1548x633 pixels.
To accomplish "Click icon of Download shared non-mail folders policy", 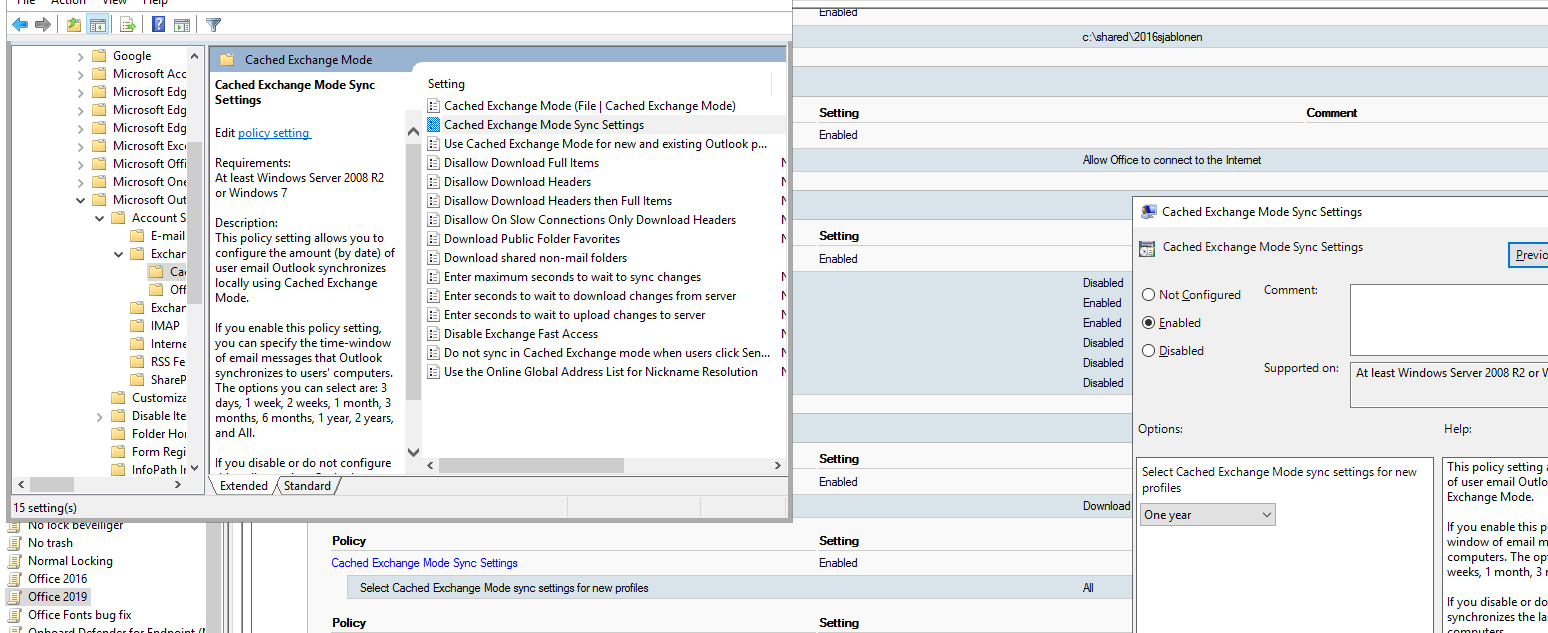I will coord(434,258).
